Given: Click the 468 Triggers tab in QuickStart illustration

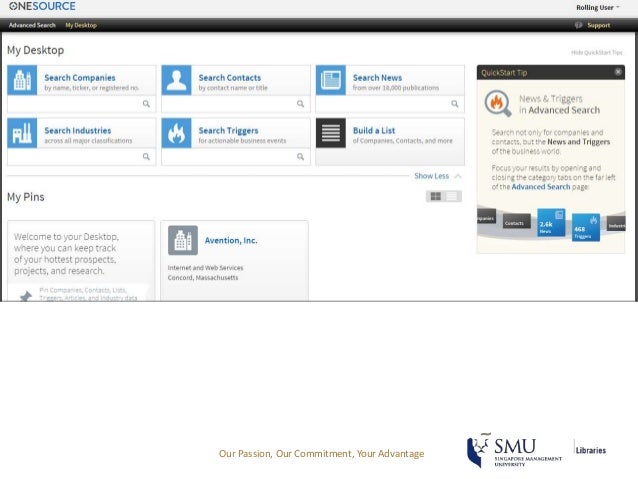Looking at the screenshot, I should pyautogui.click(x=586, y=227).
